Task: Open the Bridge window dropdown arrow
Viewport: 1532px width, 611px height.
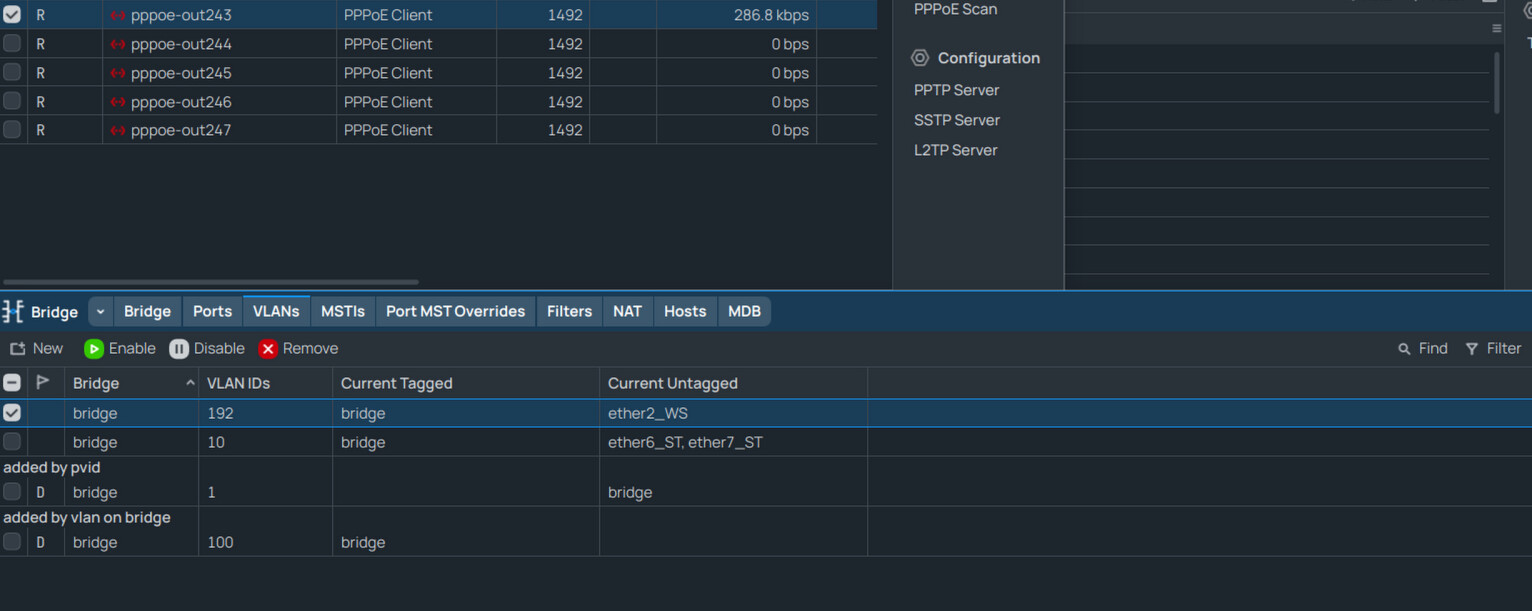Action: (x=100, y=312)
